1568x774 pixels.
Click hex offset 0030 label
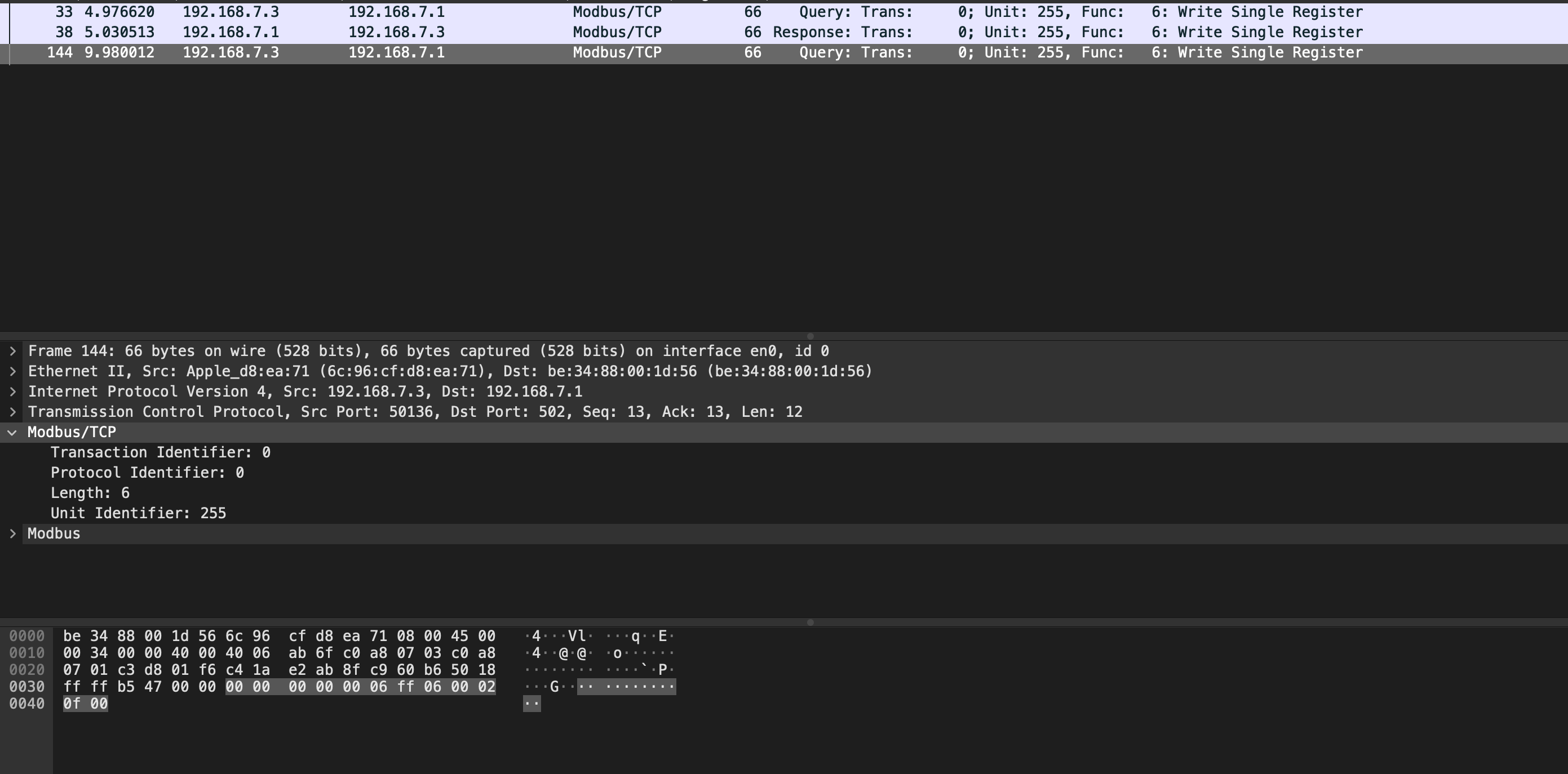point(27,686)
